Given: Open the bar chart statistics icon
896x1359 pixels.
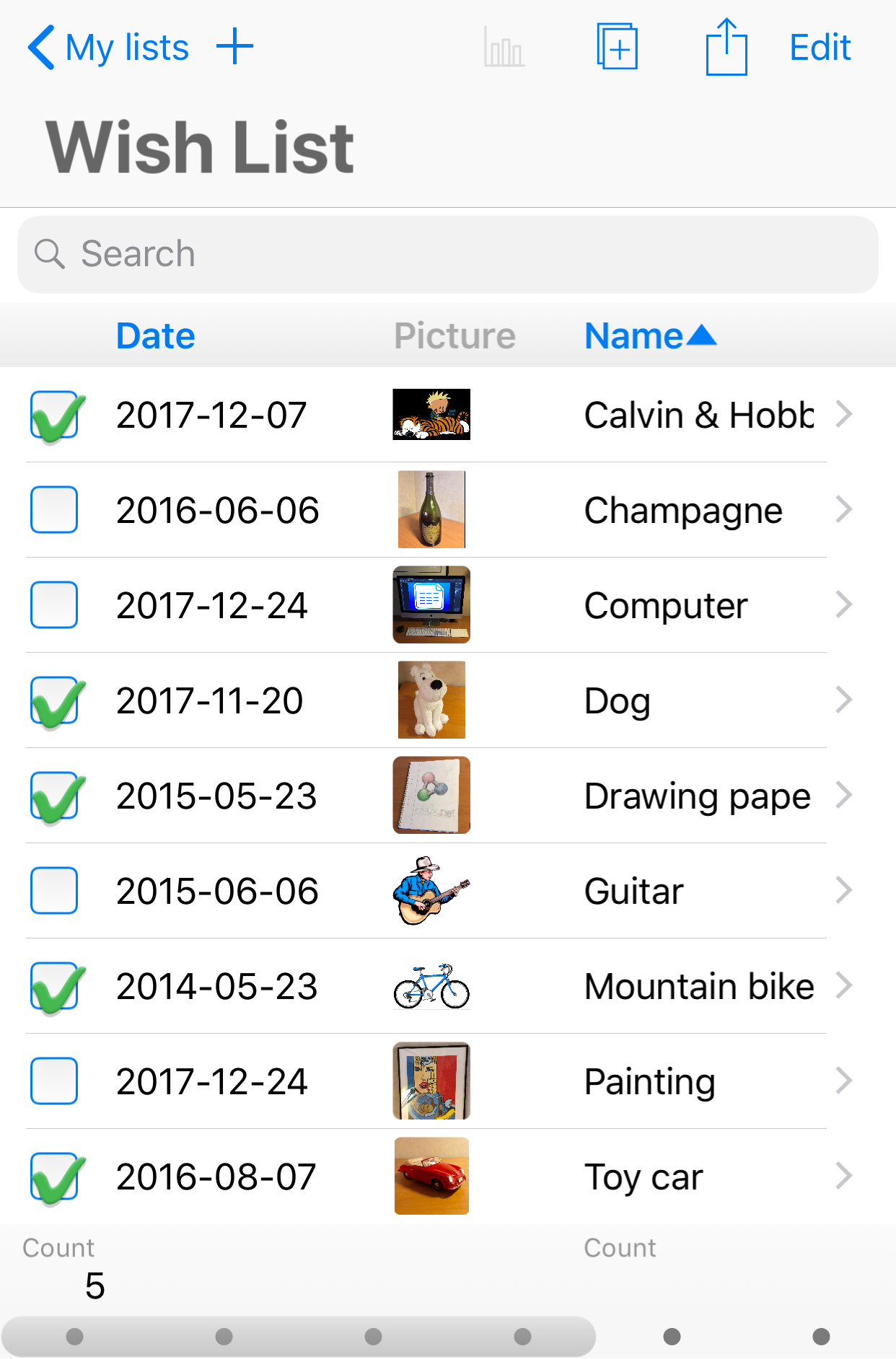Looking at the screenshot, I should point(504,48).
